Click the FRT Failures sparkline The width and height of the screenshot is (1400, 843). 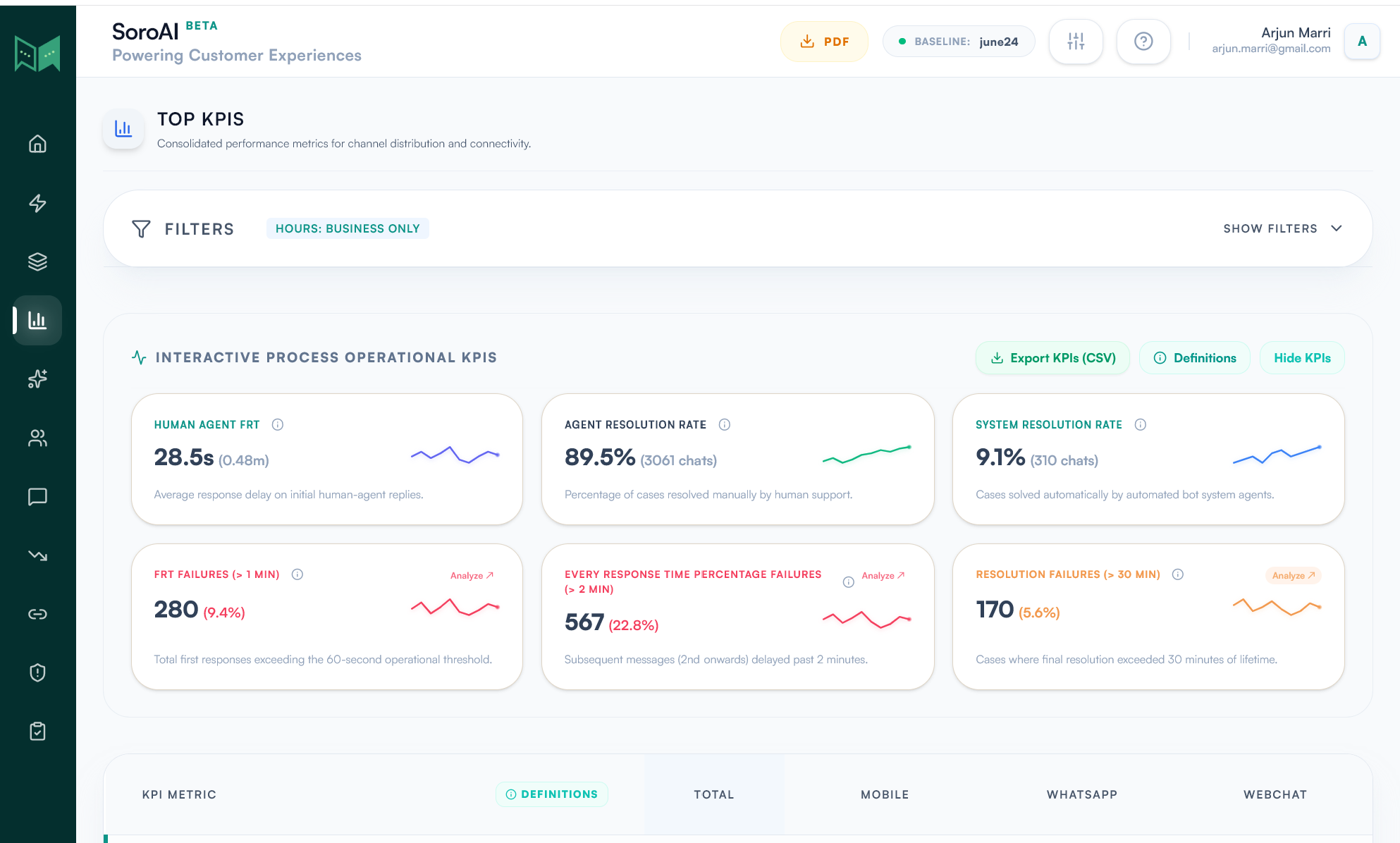pos(455,607)
